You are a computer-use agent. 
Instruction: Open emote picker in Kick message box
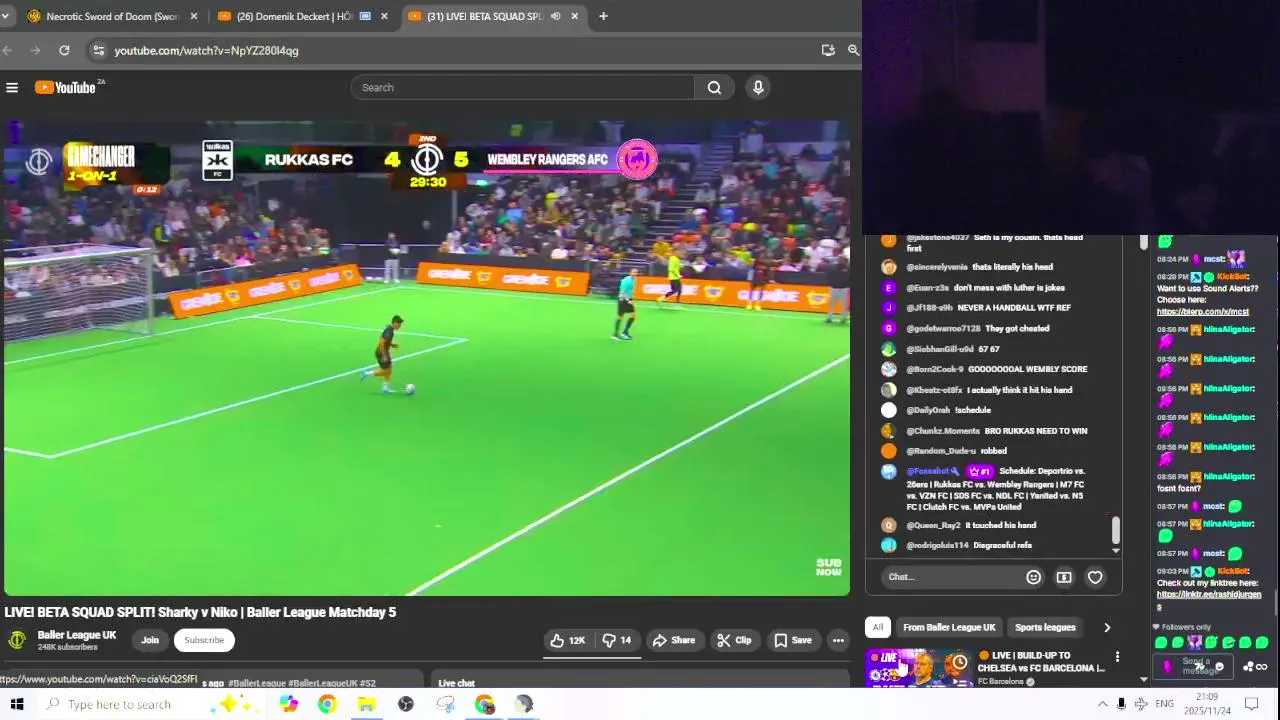tap(1219, 667)
